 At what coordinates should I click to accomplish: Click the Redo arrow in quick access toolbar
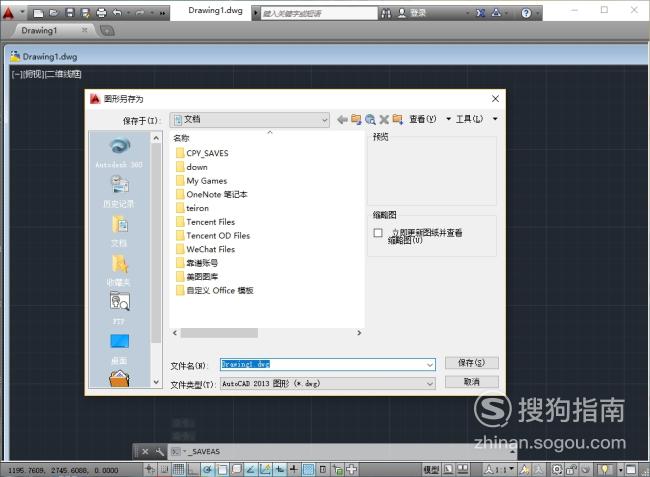pos(140,13)
